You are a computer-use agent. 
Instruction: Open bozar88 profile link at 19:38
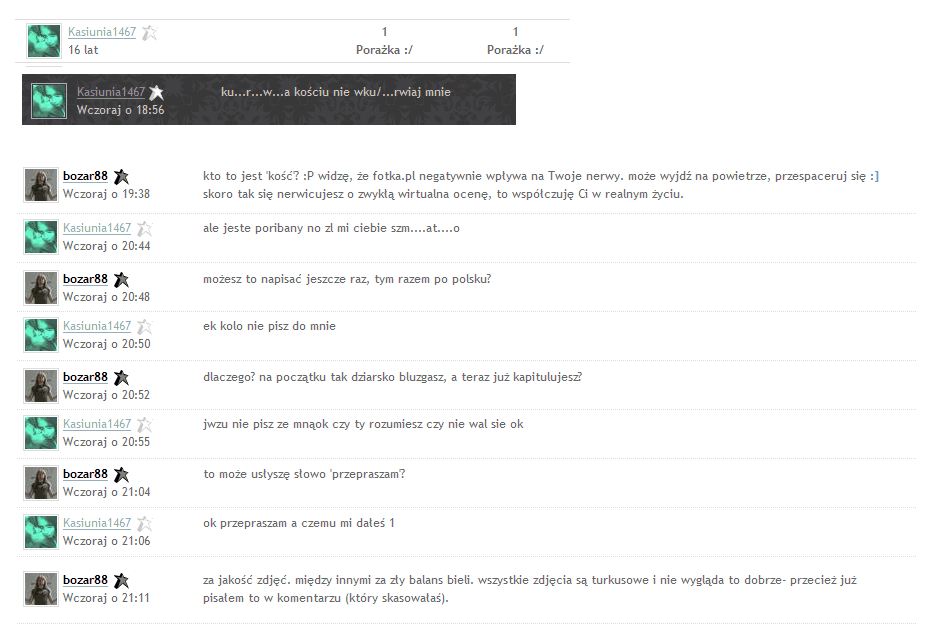86,176
